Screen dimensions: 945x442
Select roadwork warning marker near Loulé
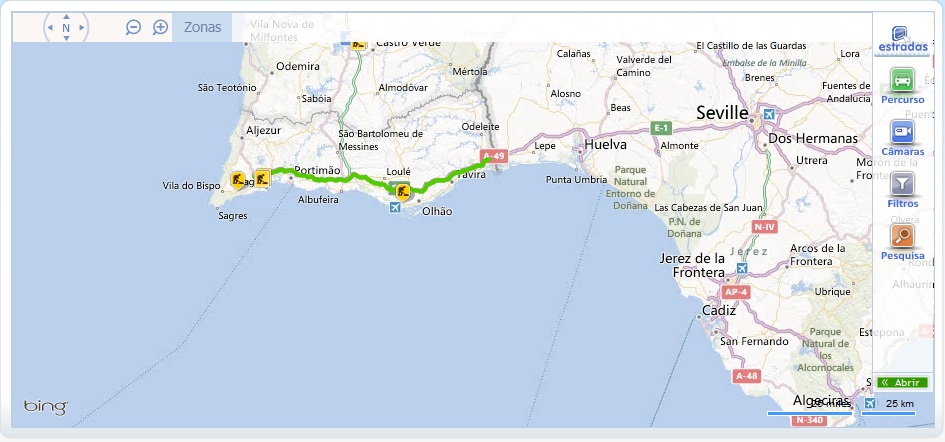tap(403, 192)
